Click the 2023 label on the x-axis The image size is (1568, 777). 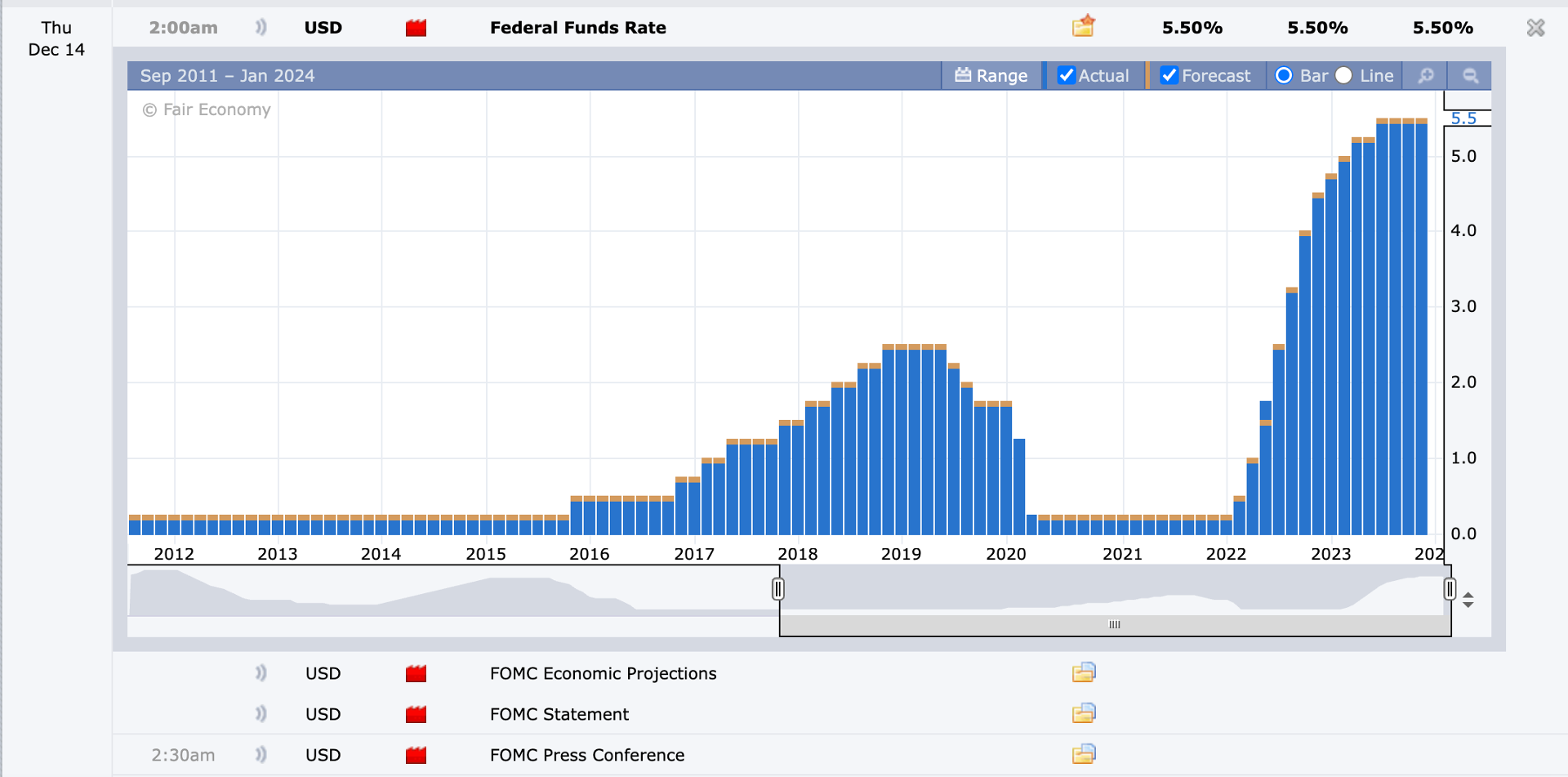1331,554
